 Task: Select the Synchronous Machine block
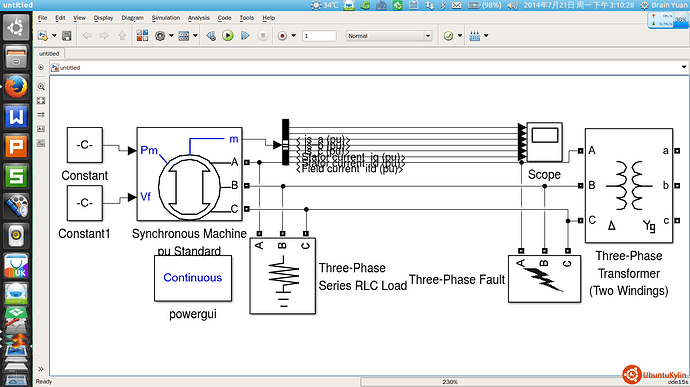pyautogui.click(x=190, y=174)
